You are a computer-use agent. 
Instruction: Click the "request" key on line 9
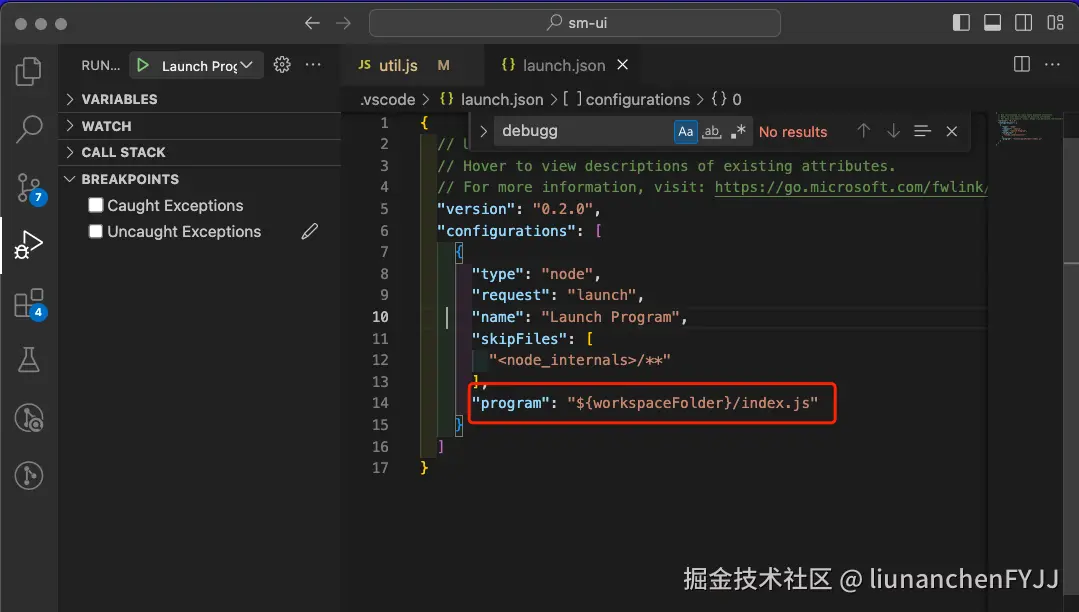(511, 295)
